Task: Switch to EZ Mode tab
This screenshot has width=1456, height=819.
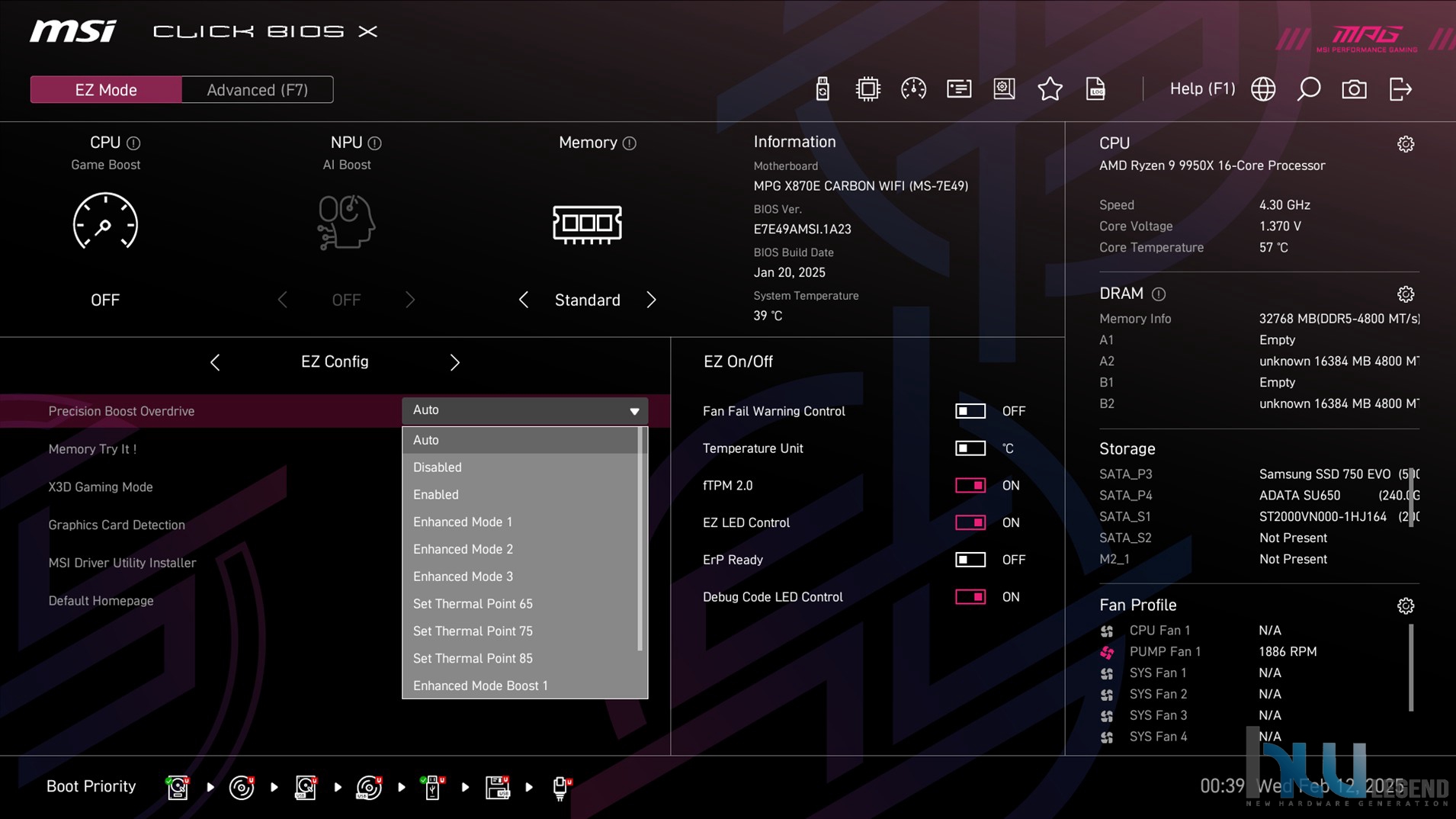Action: [x=106, y=90]
